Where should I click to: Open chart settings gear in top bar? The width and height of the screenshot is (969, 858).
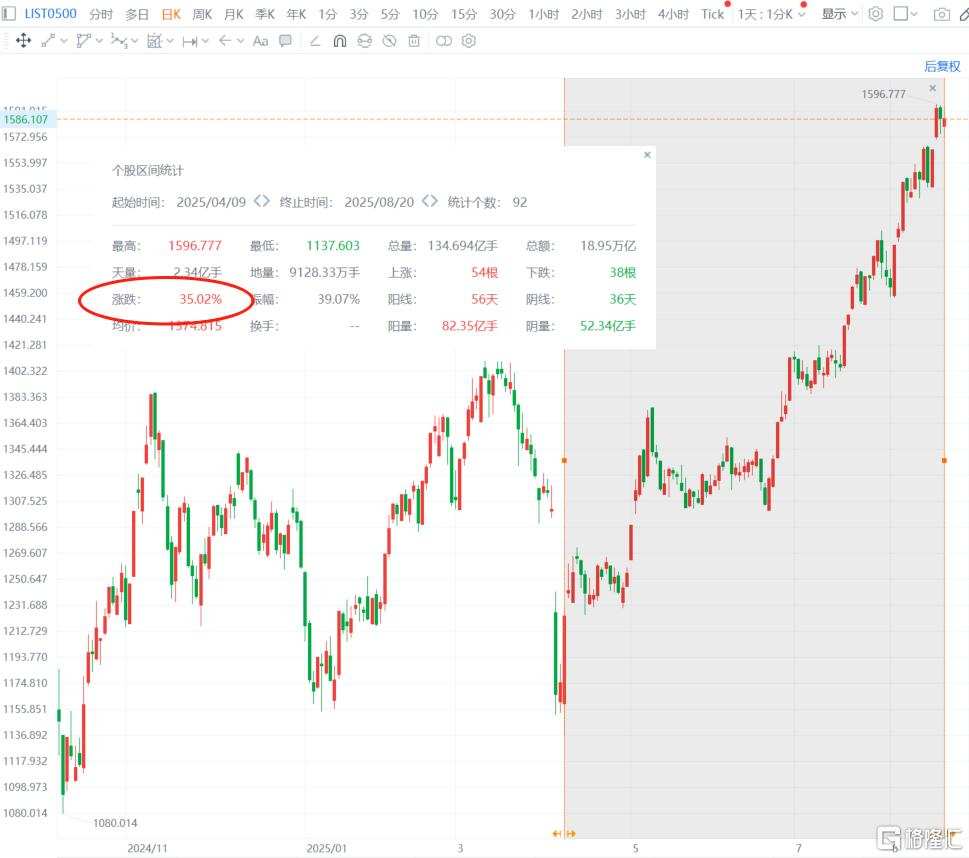pyautogui.click(x=875, y=14)
